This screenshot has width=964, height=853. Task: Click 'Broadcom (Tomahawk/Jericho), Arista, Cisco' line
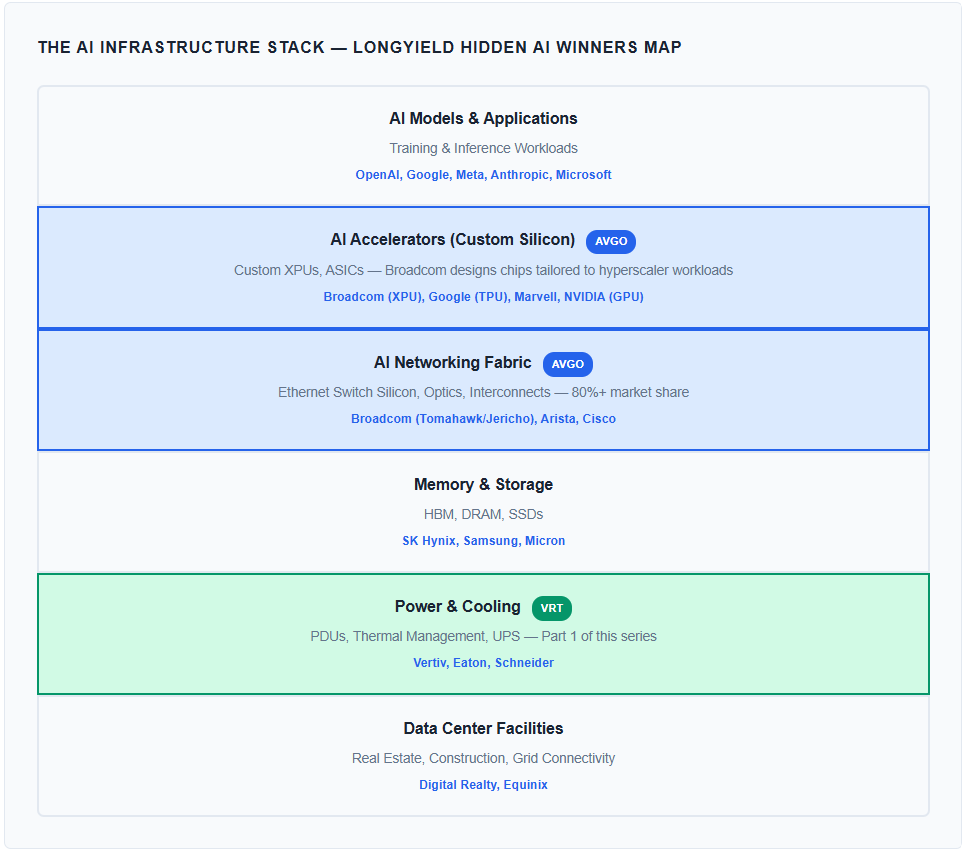pos(483,419)
